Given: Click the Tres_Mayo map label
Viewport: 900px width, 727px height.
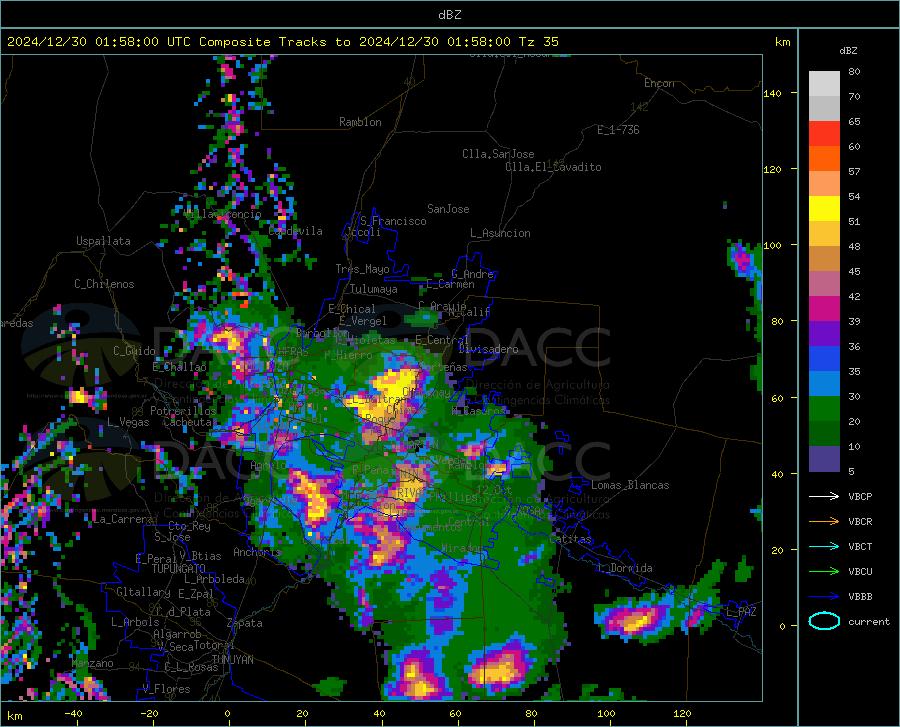Looking at the screenshot, I should coord(362,269).
